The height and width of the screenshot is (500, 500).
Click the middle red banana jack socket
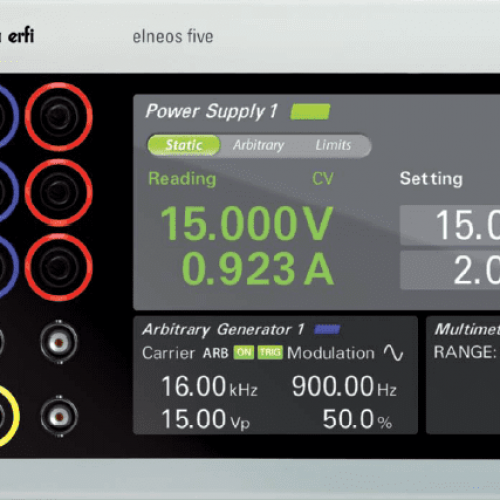tap(59, 193)
